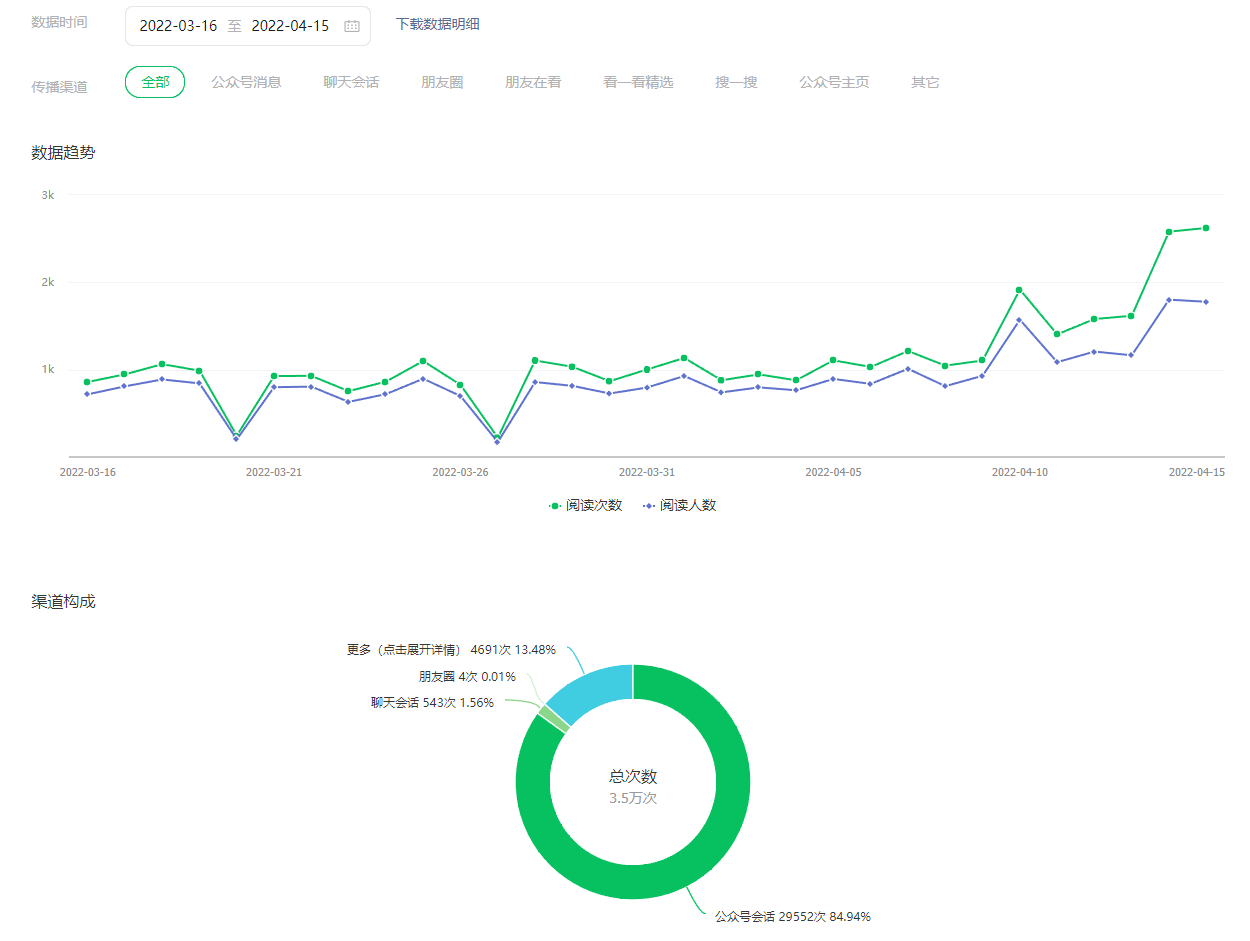The height and width of the screenshot is (941, 1250).
Task: Switch to the 公众号主页 channel
Action: click(x=834, y=82)
